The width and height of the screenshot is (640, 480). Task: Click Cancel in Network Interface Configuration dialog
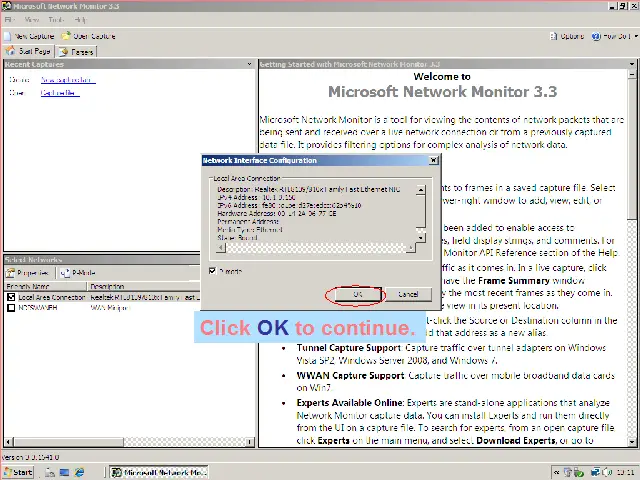tap(408, 294)
